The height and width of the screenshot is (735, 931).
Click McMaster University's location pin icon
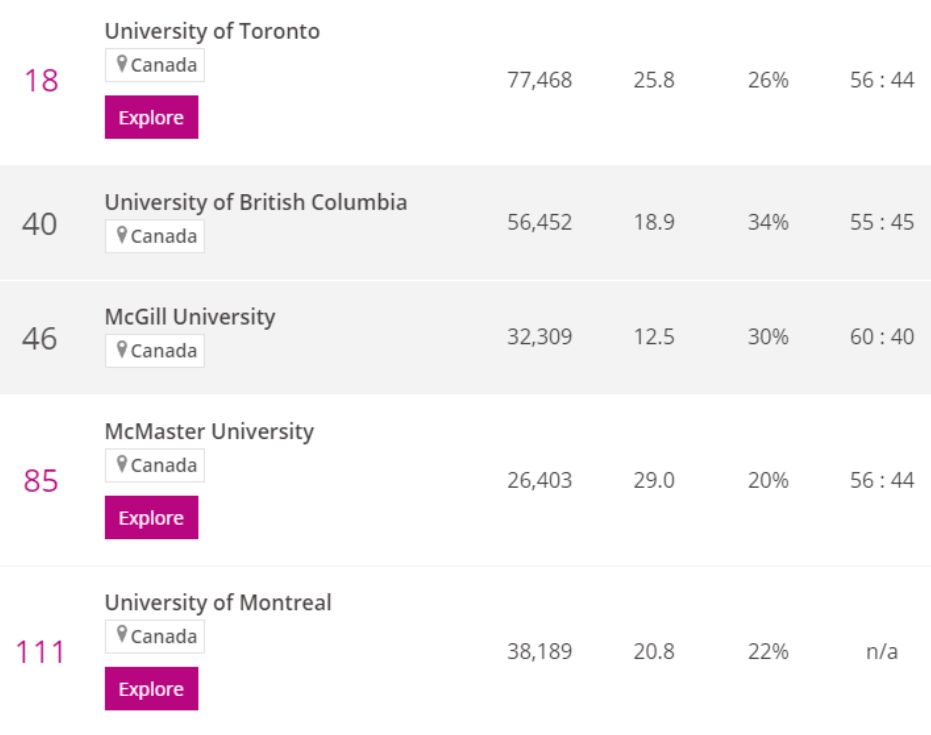tap(122, 465)
